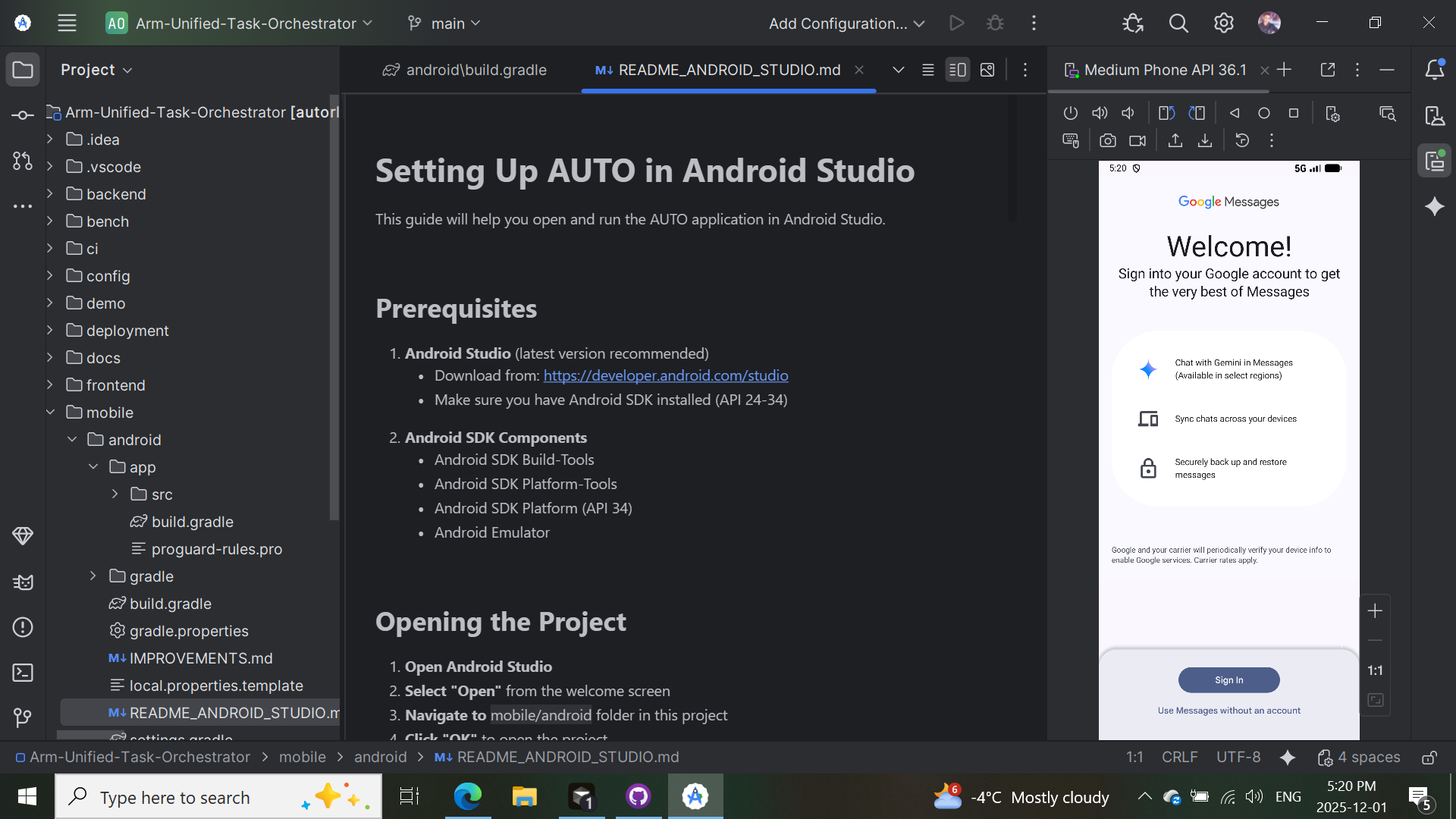1456x819 pixels.
Task: Take an emulator screenshot with camera icon
Action: 1107,140
